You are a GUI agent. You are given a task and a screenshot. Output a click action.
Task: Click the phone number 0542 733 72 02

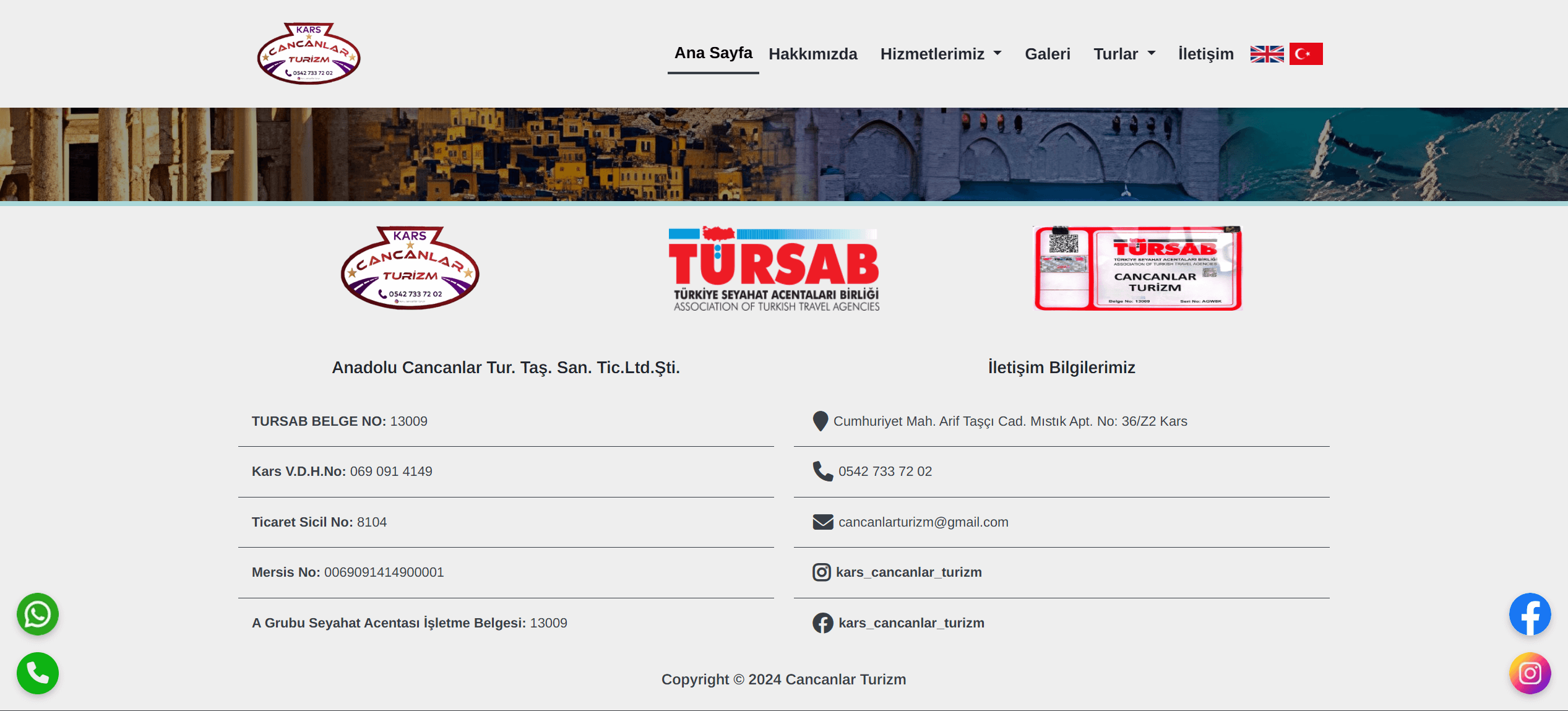coord(885,471)
